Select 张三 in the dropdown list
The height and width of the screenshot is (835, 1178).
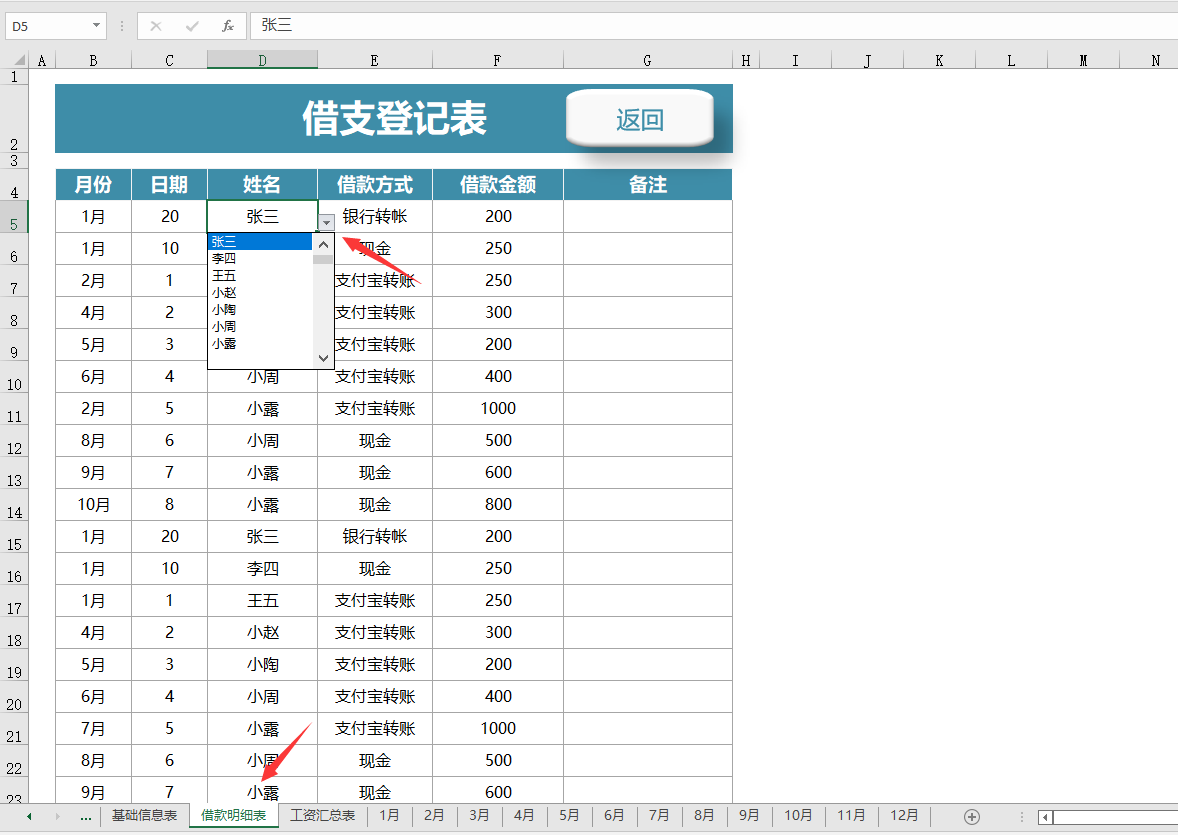pos(260,241)
